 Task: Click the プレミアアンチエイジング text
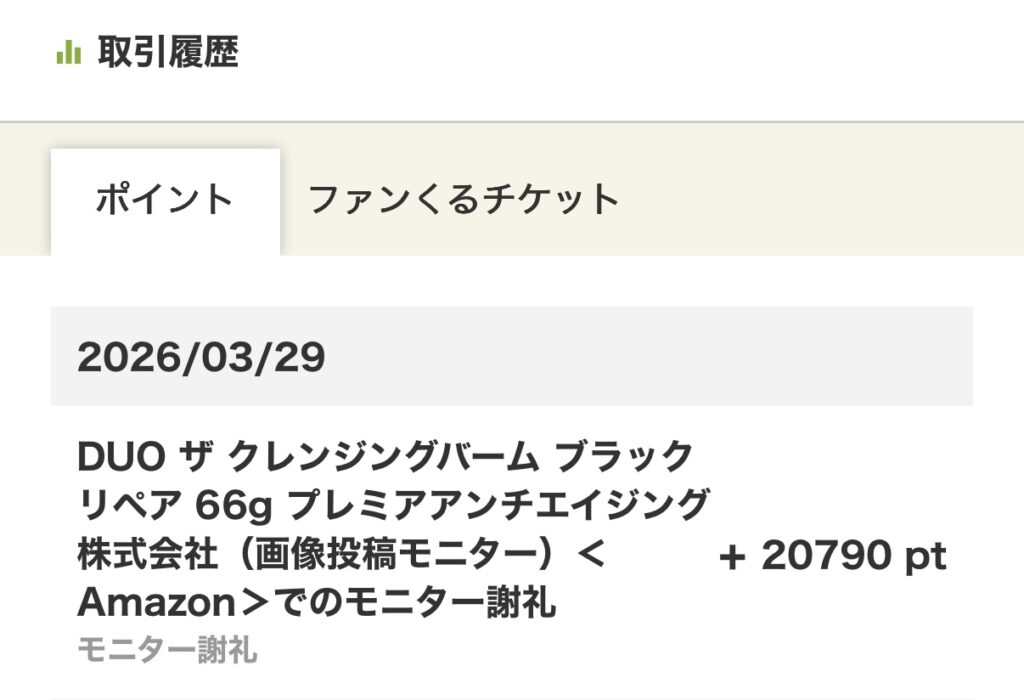(498, 506)
